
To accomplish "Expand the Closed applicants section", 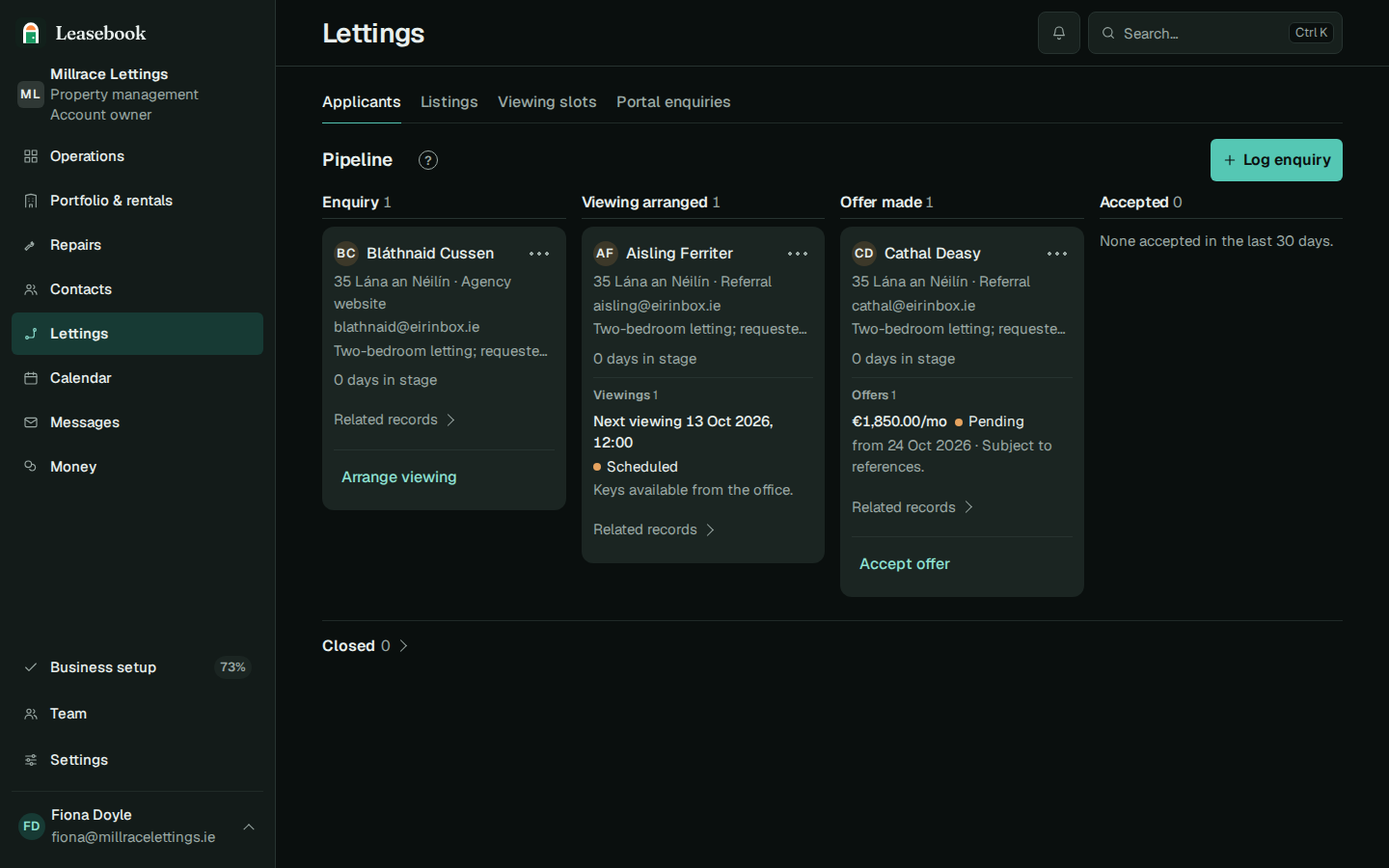I will (x=365, y=646).
